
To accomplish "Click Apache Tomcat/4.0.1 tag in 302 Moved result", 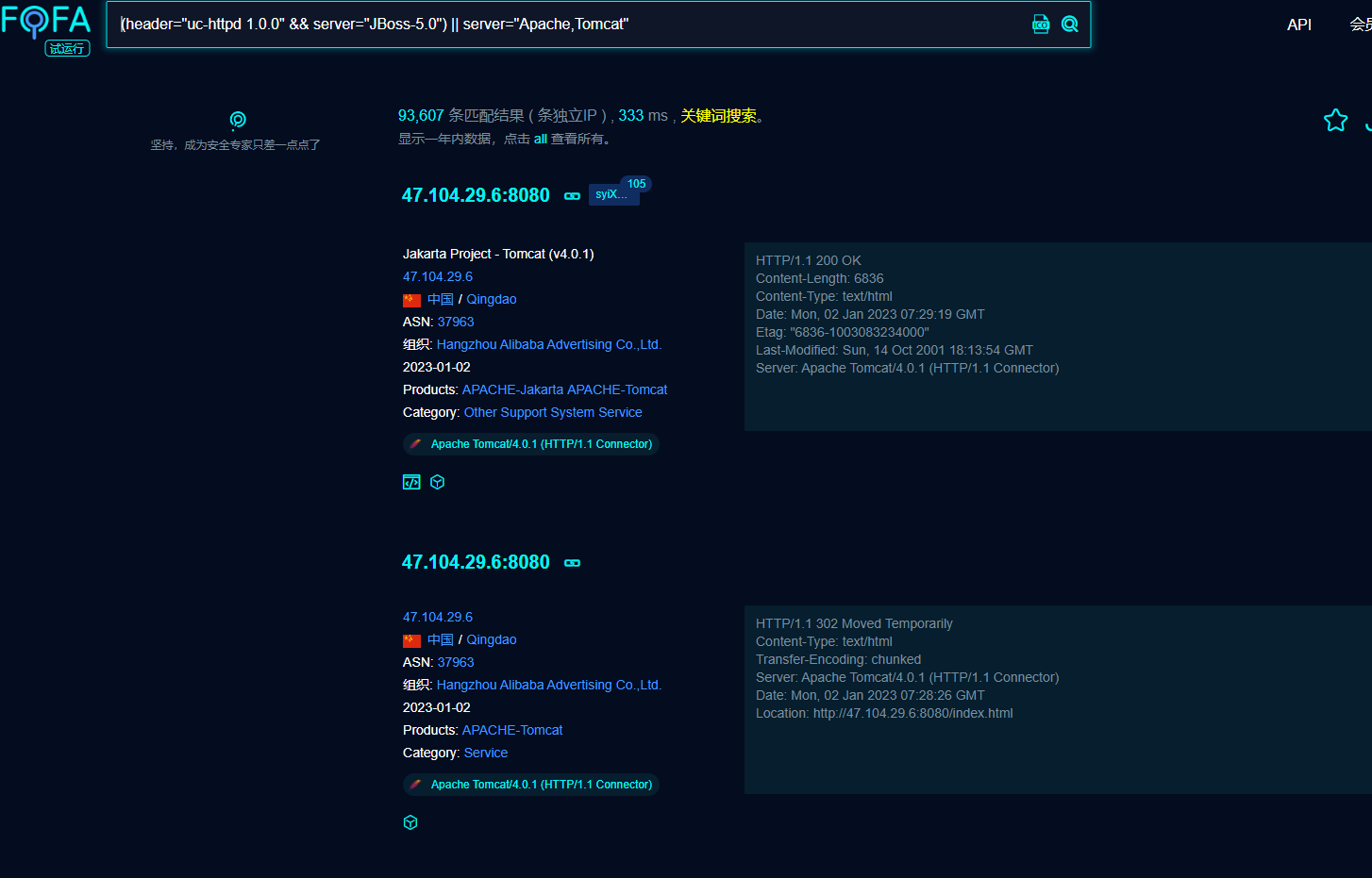I will point(531,785).
